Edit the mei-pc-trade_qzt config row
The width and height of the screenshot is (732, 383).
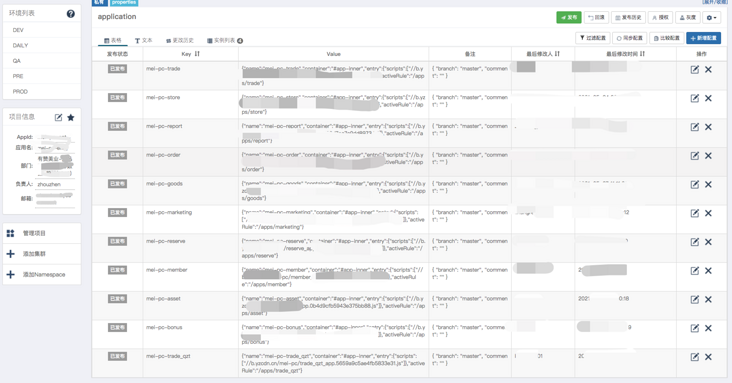tap(695, 357)
